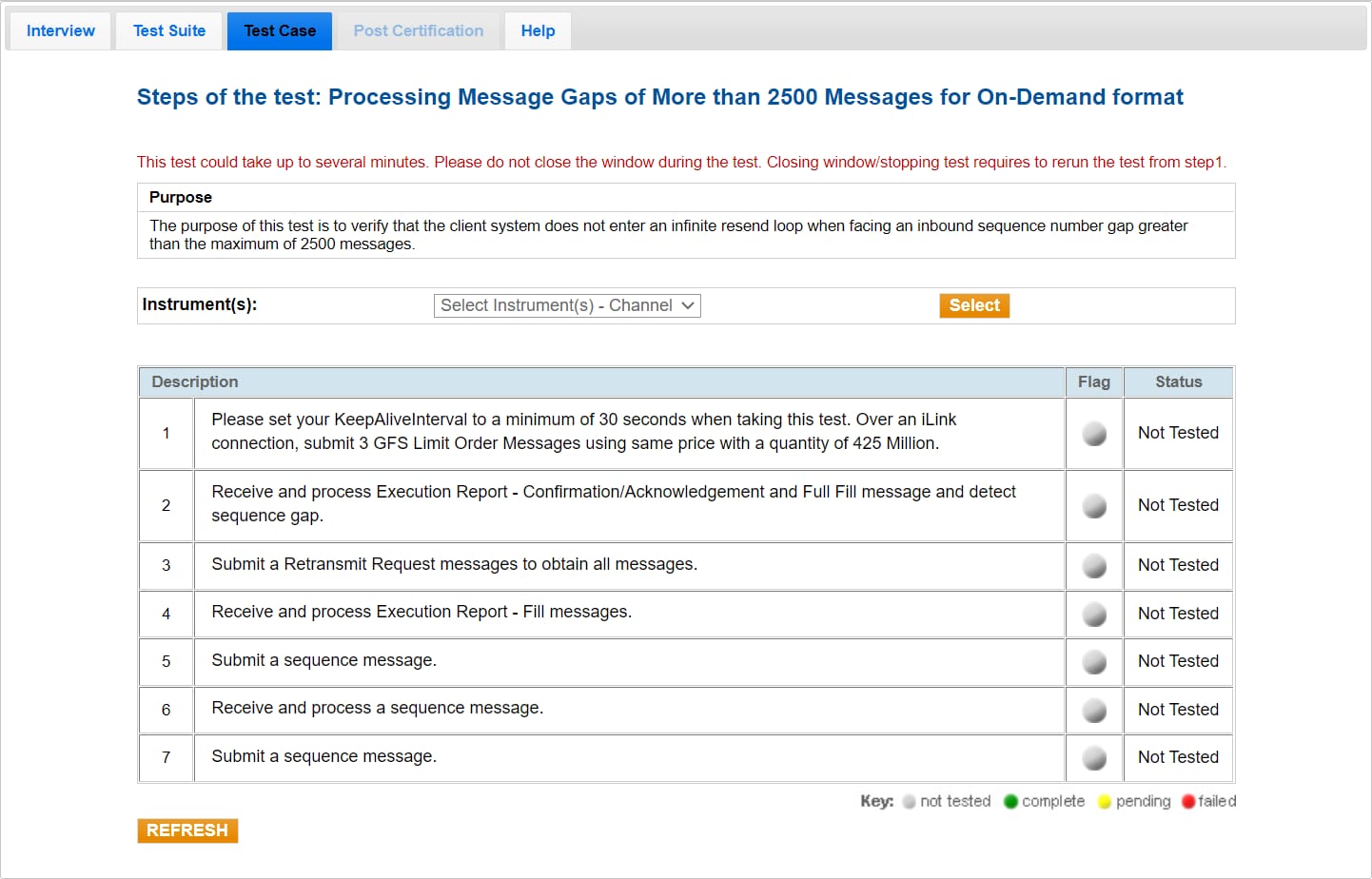Click the status flag for step 2
The image size is (1372, 879).
click(x=1094, y=506)
